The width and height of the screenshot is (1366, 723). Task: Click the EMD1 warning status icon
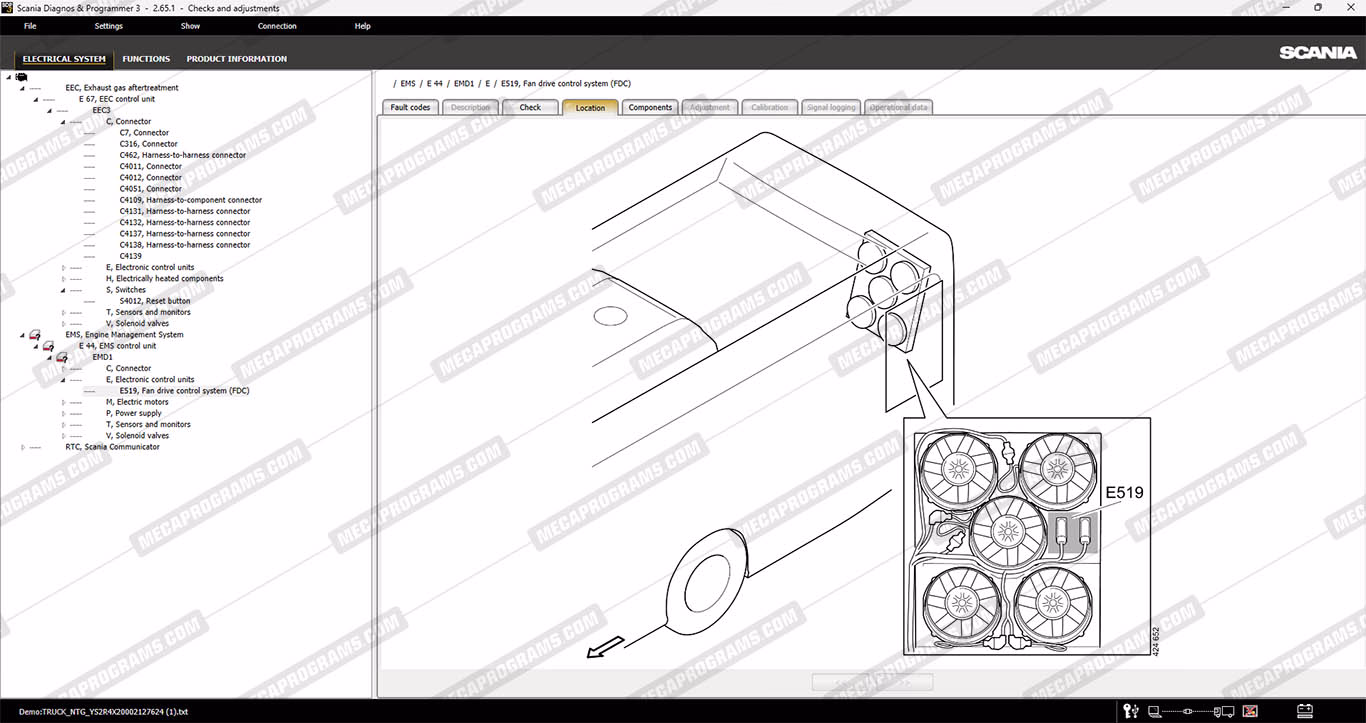tap(61, 357)
